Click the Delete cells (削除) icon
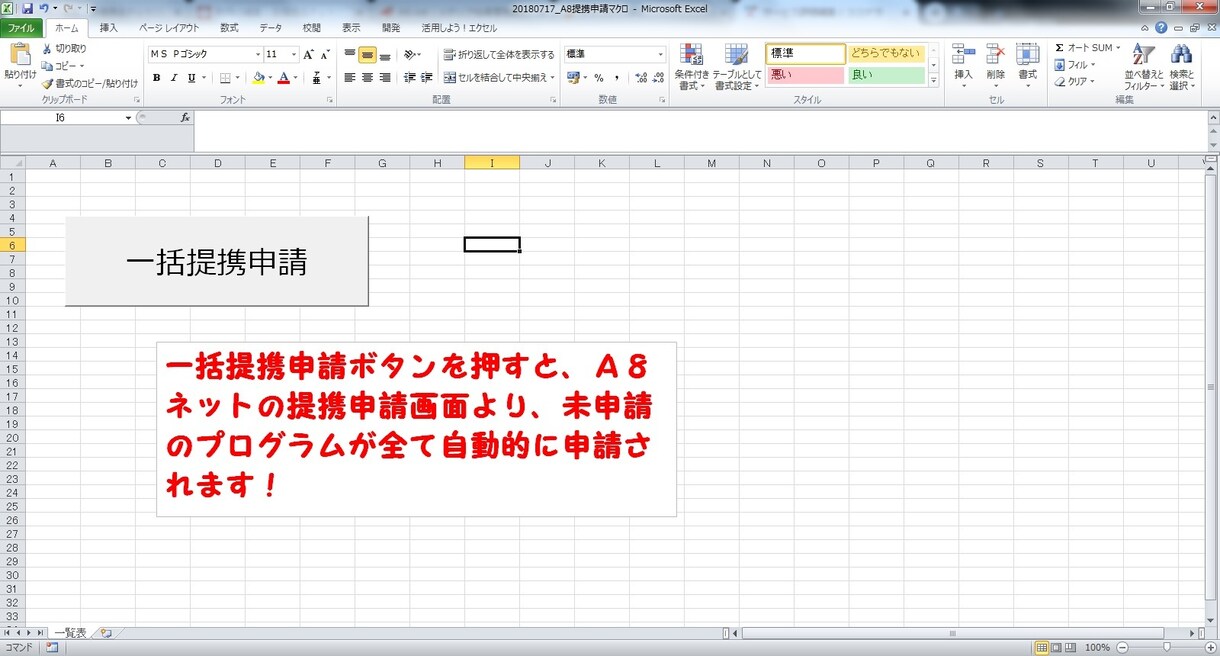Viewport: 1220px width, 656px height. (995, 55)
